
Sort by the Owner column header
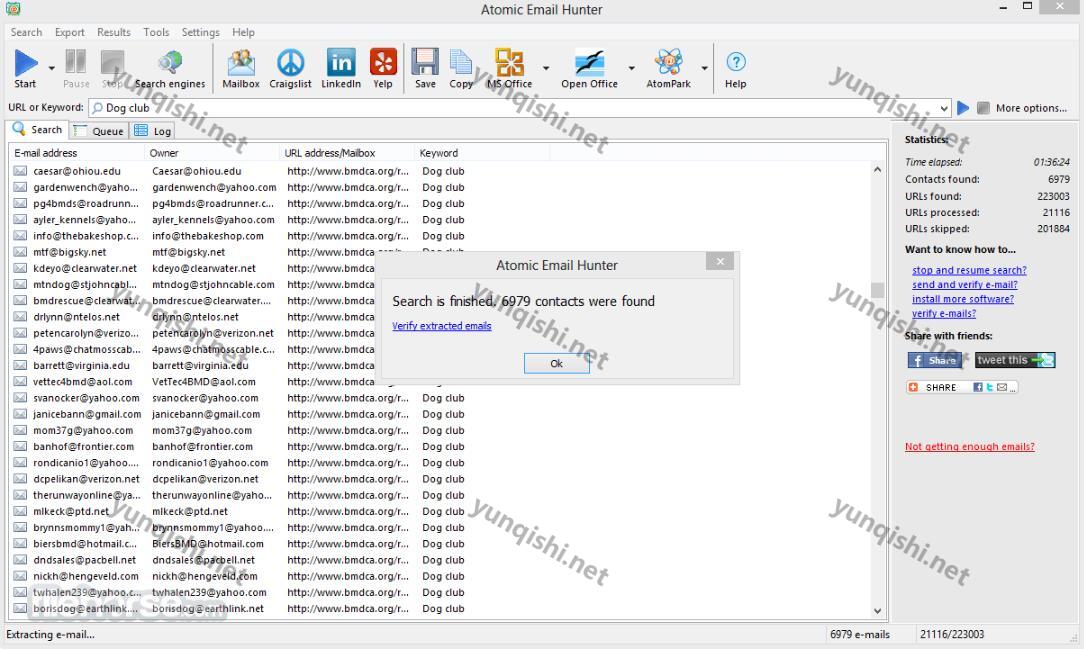pyautogui.click(x=211, y=153)
